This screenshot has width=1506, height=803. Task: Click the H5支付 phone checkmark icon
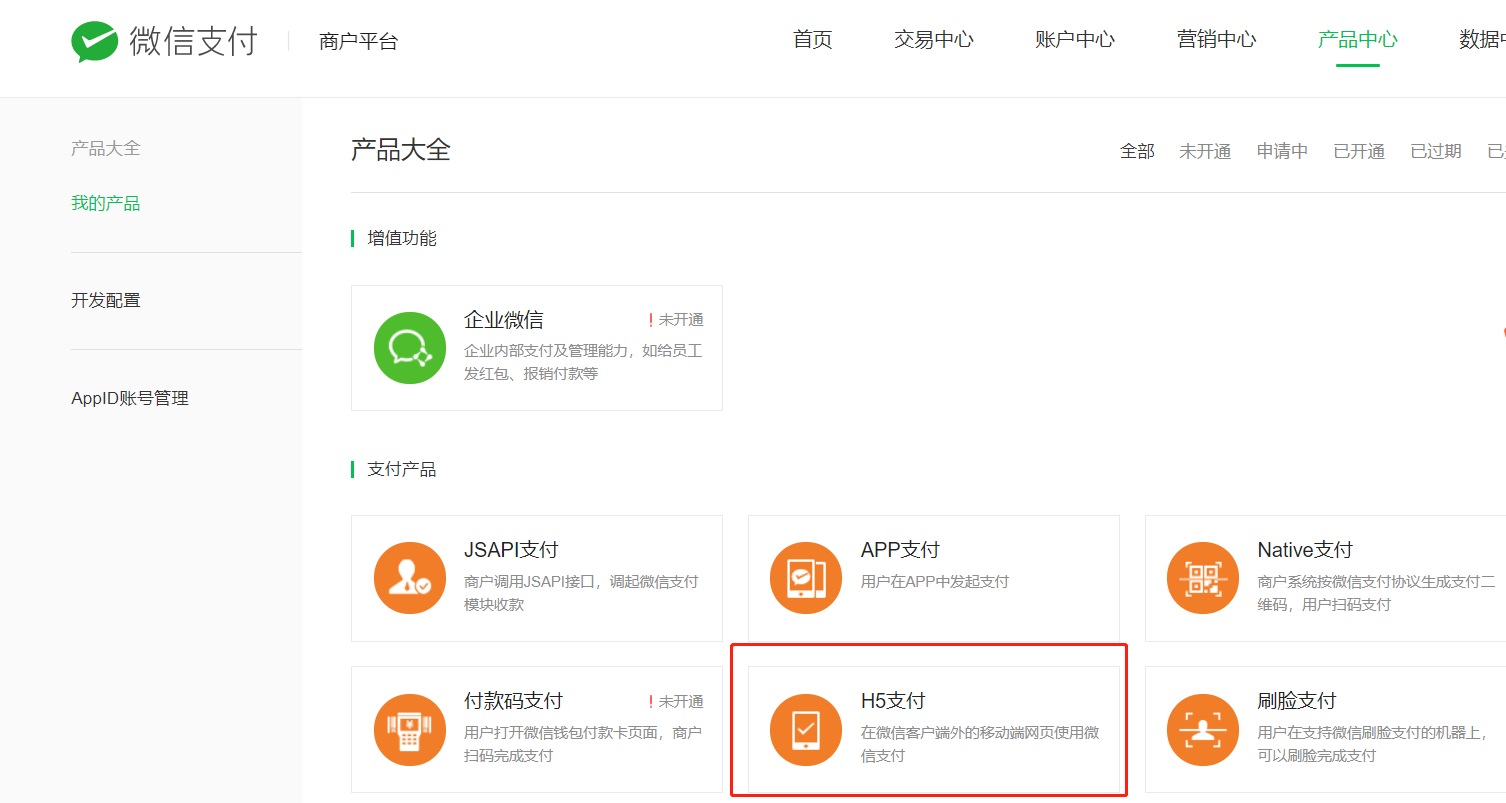[x=806, y=729]
